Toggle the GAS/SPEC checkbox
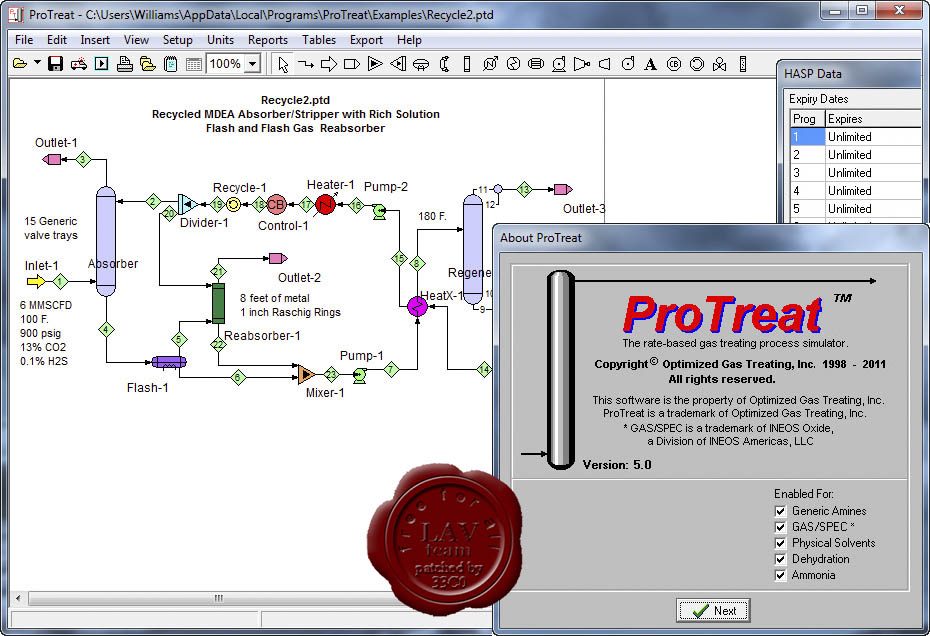Image resolution: width=930 pixels, height=636 pixels. (780, 527)
